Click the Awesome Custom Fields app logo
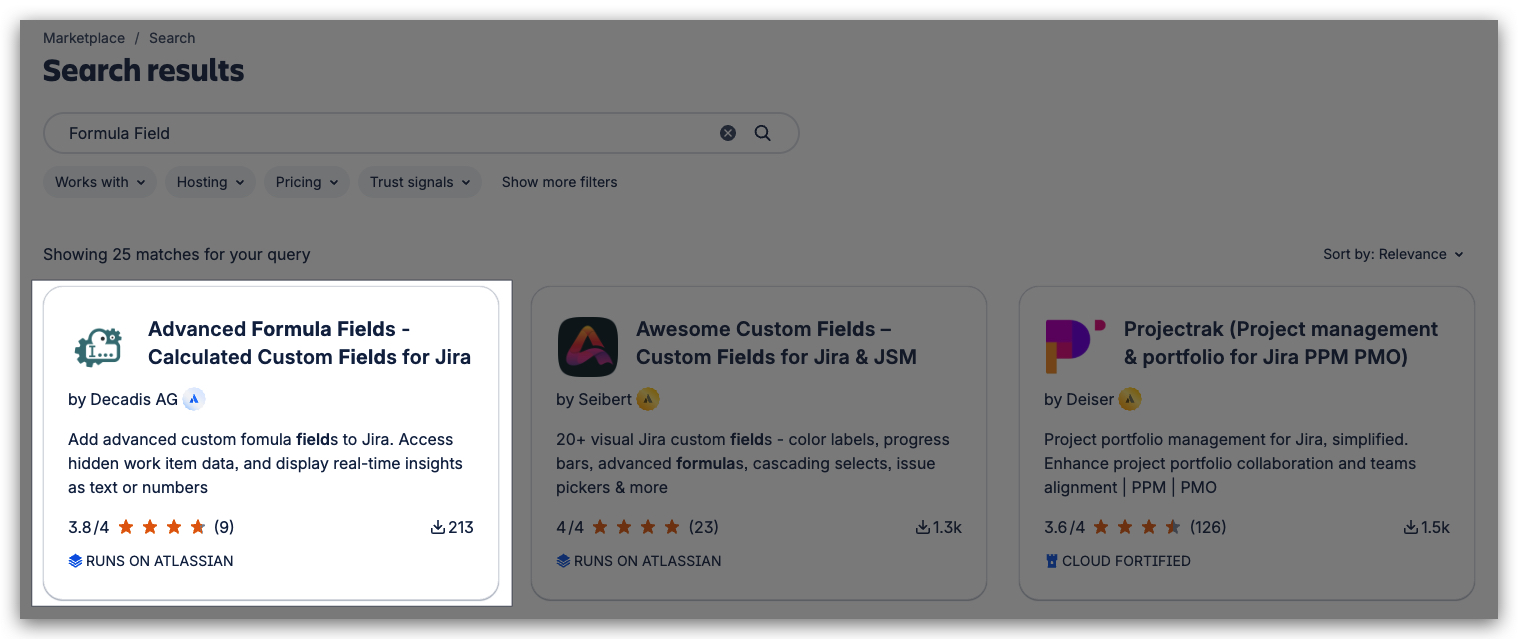Viewport: 1518px width, 639px height. coord(586,346)
